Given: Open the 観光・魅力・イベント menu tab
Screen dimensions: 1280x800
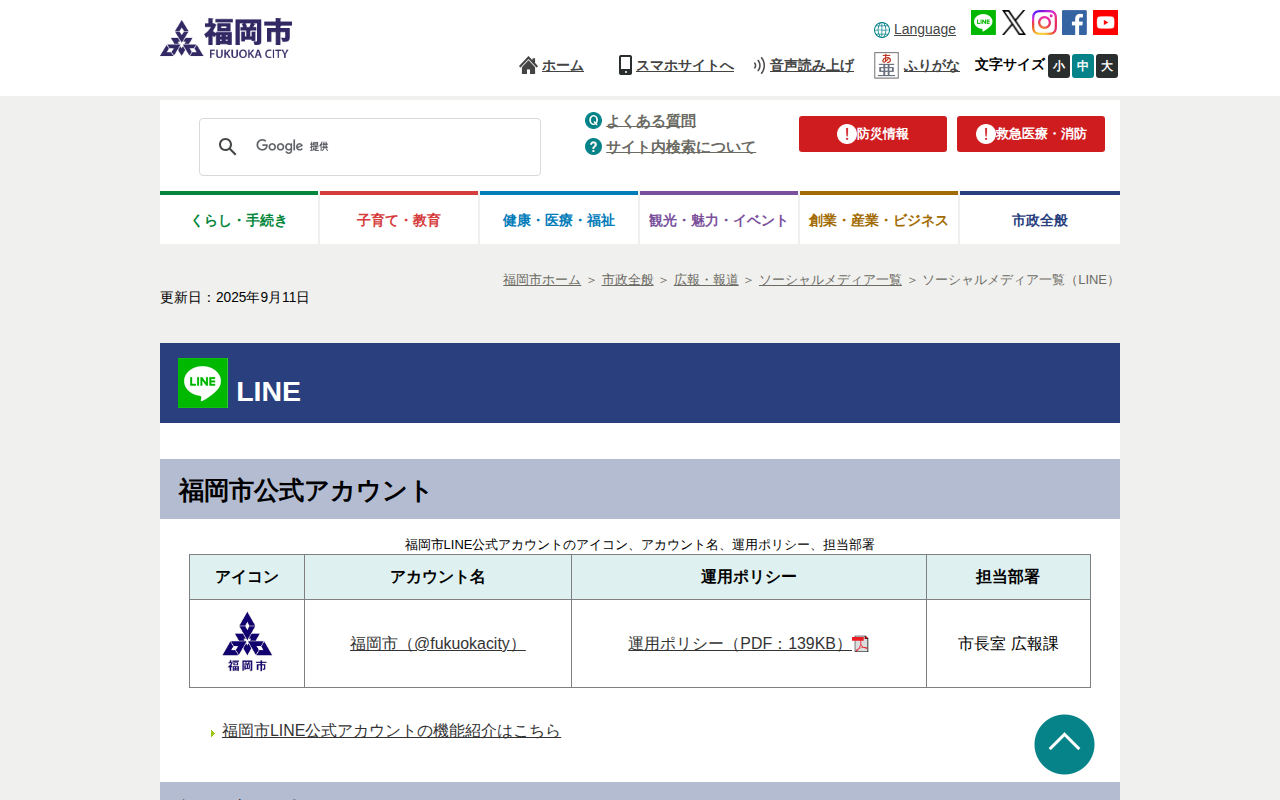Looking at the screenshot, I should (x=719, y=218).
